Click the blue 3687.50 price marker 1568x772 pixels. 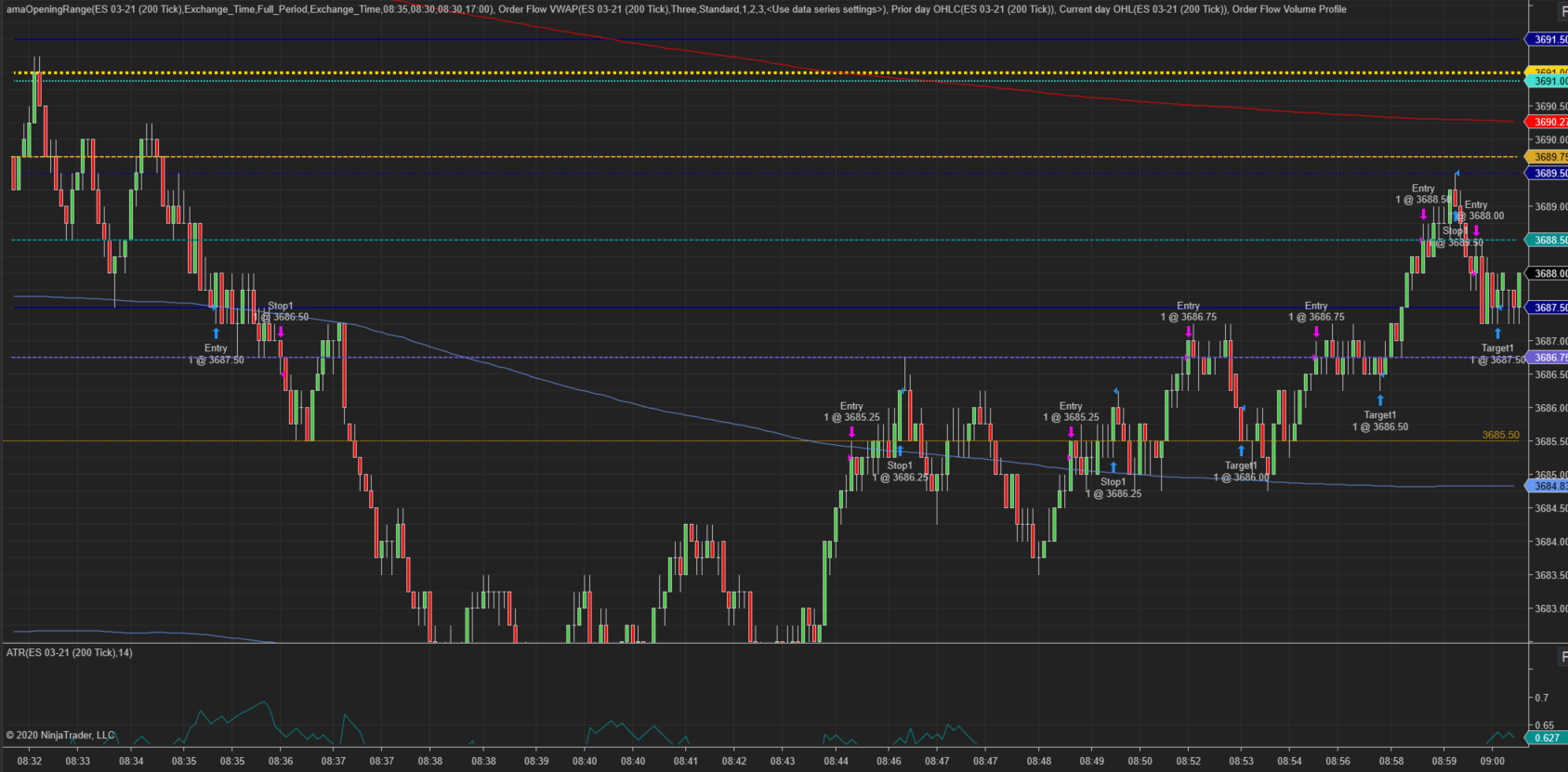click(1548, 307)
